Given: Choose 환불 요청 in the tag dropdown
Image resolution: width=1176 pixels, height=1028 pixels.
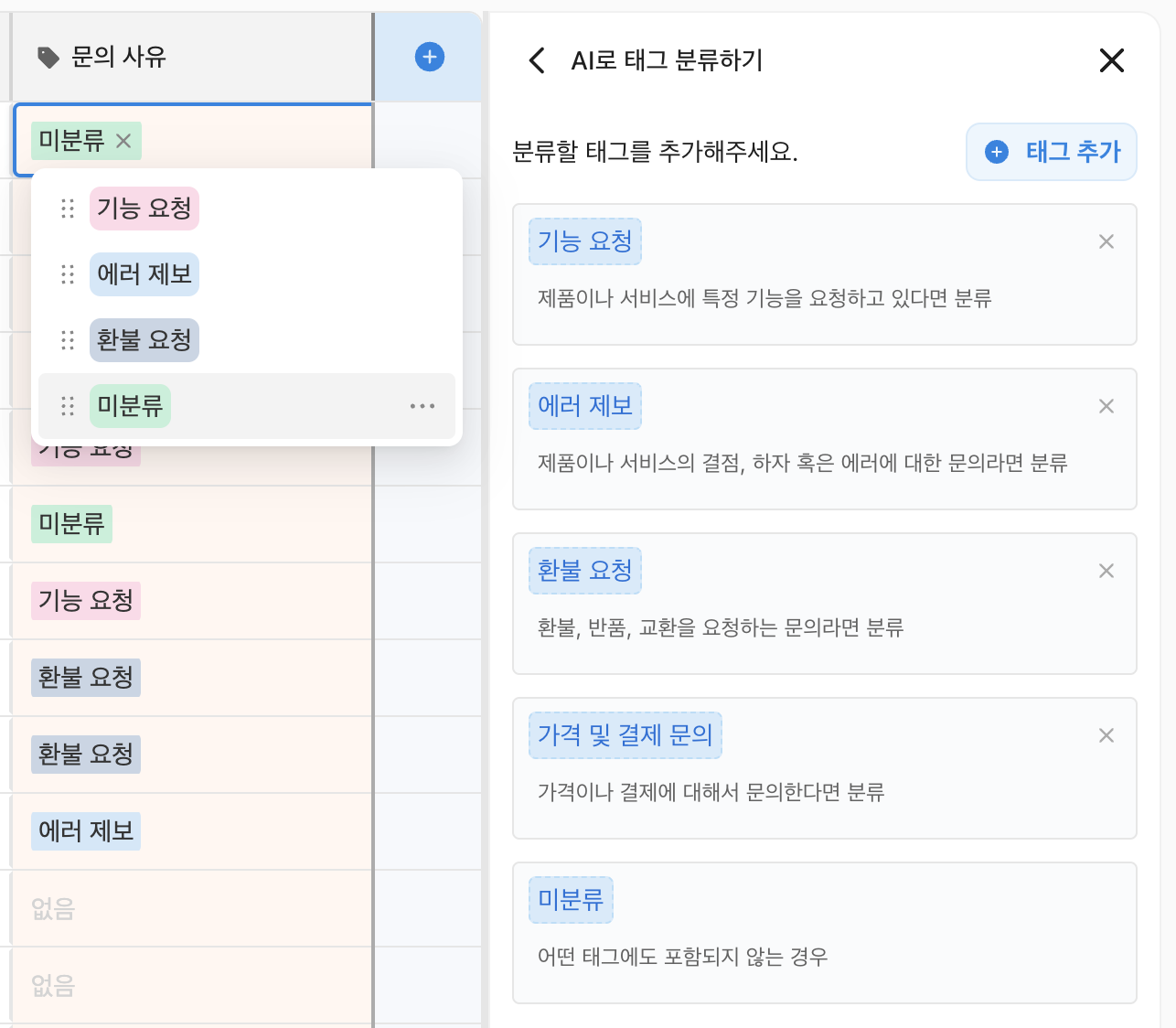Looking at the screenshot, I should pyautogui.click(x=144, y=340).
